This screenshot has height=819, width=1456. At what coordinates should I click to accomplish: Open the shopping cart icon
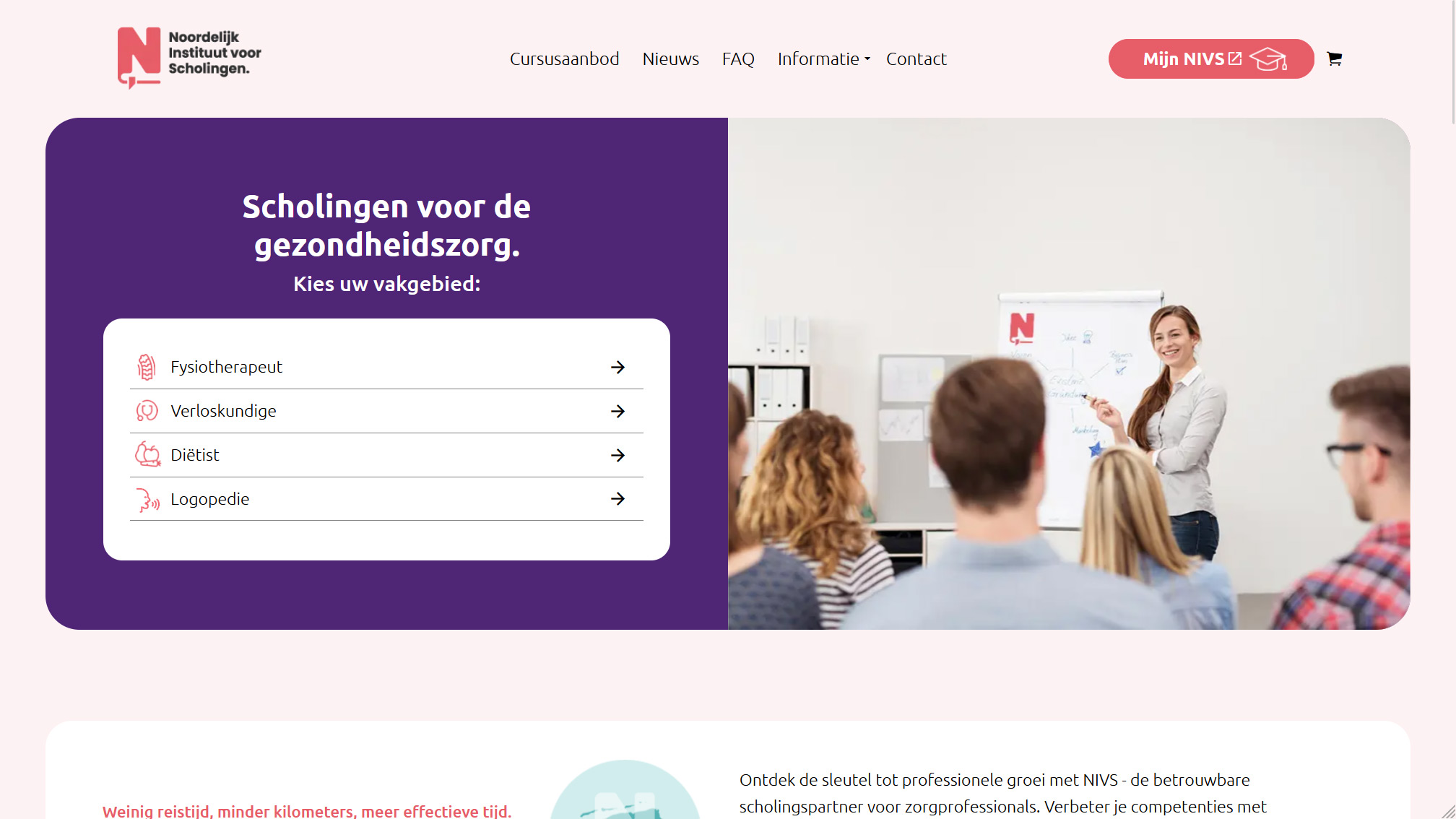pos(1334,59)
